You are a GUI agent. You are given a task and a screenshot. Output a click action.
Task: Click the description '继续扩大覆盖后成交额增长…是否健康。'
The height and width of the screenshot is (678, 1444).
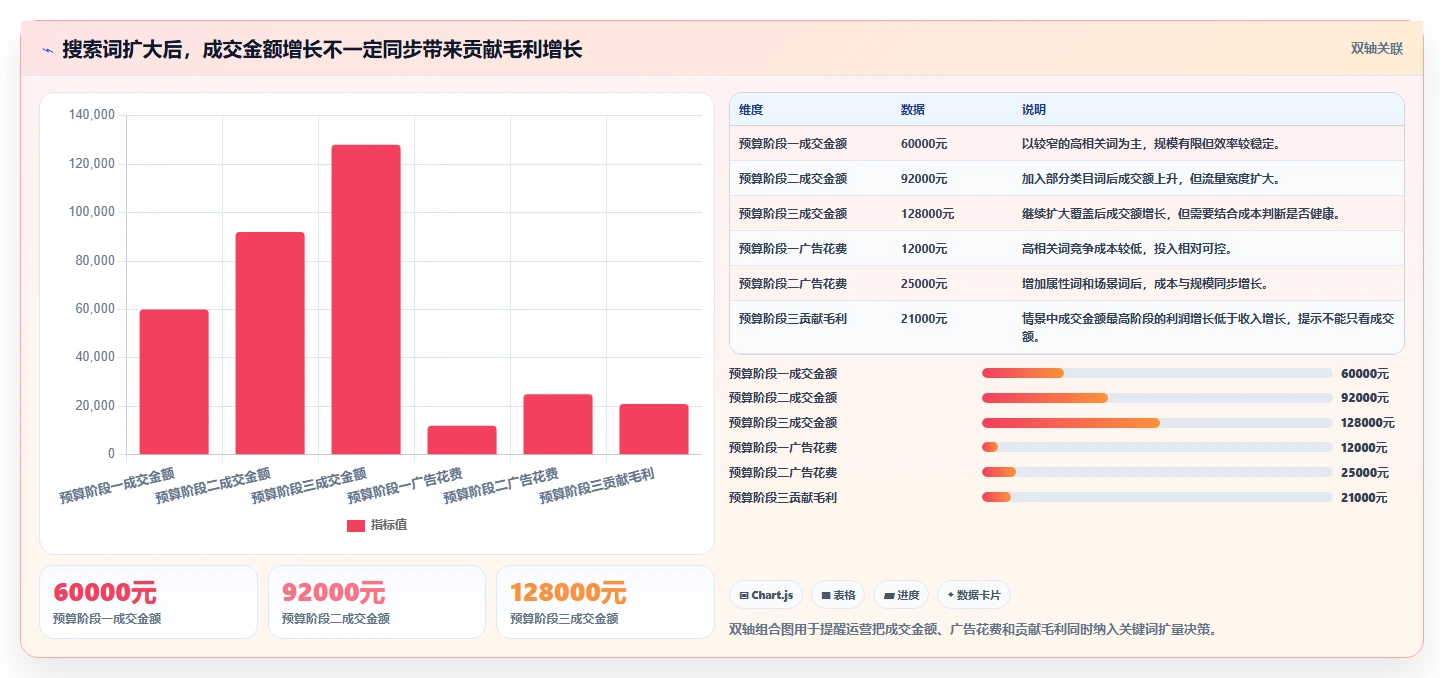pos(1181,214)
